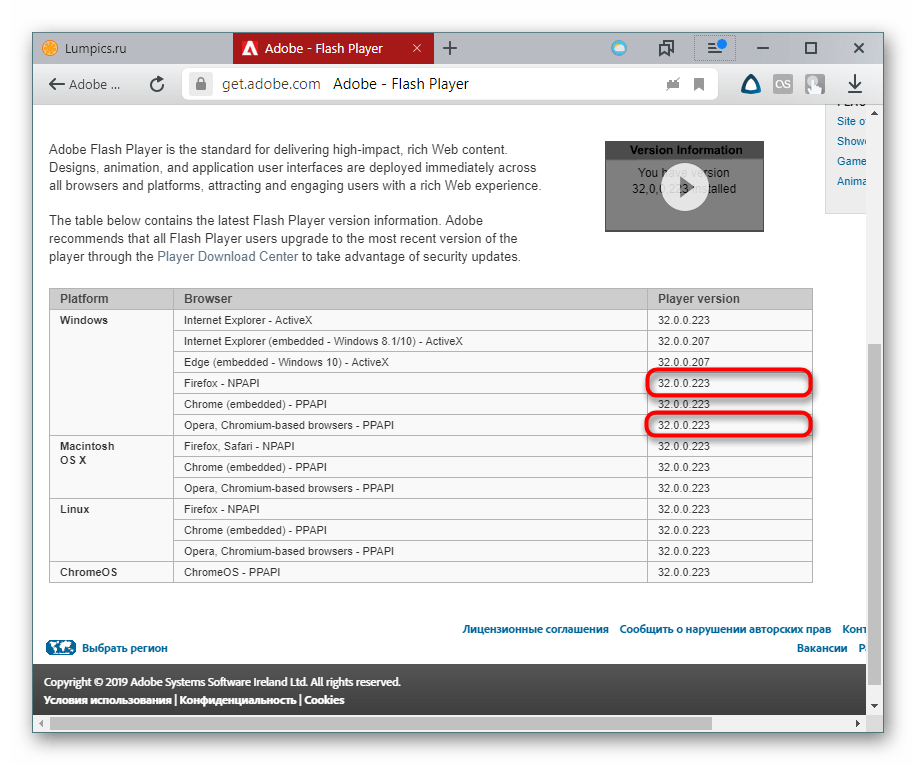This screenshot has height=765, width=916.
Task: Click the blocked plugin icon in address bar
Action: [x=673, y=85]
